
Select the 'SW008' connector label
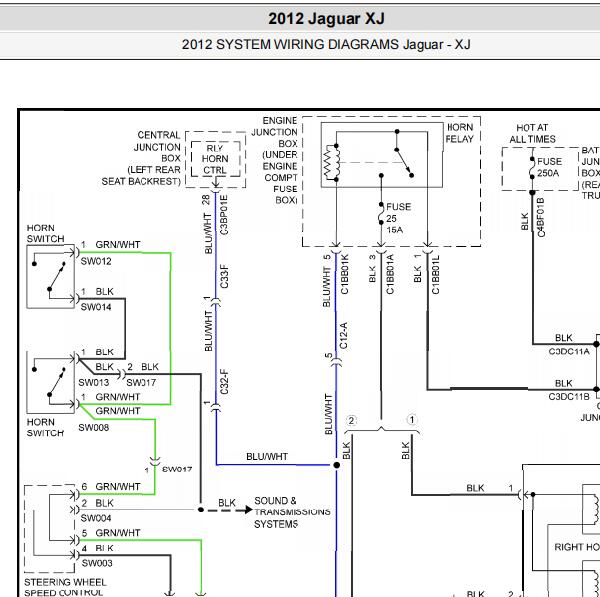pyautogui.click(x=94, y=427)
